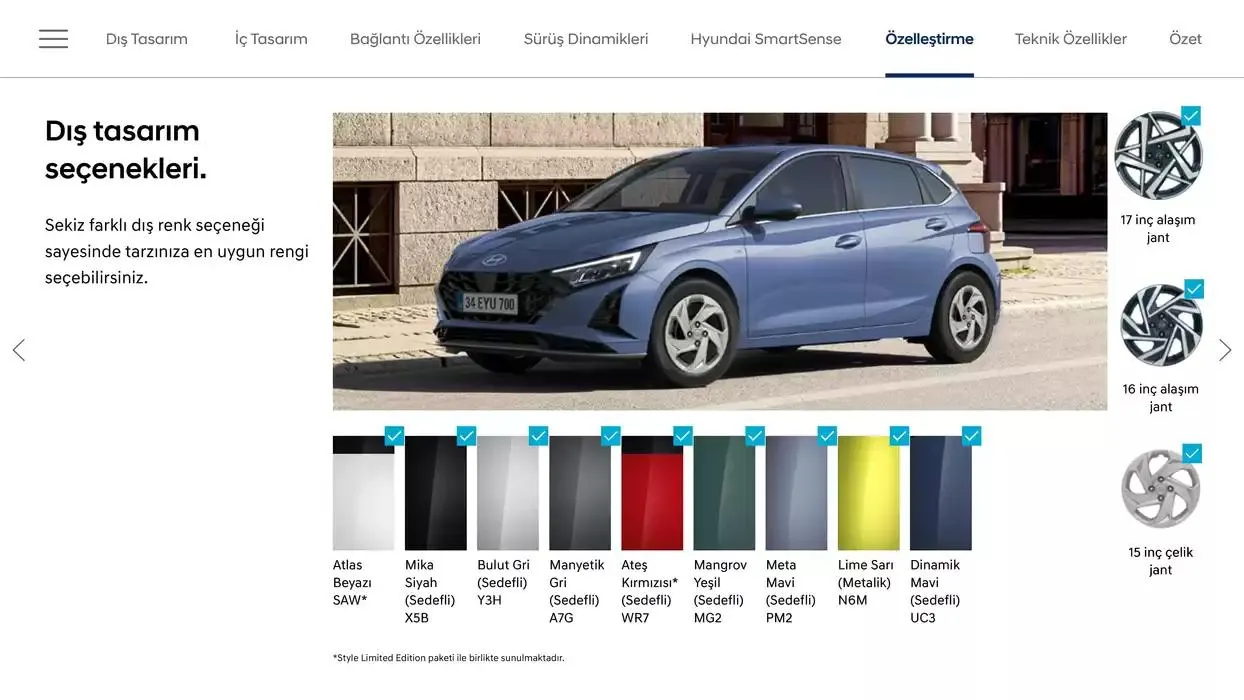
Task: Switch to the Teknik Özellikler tab
Action: 1070,38
